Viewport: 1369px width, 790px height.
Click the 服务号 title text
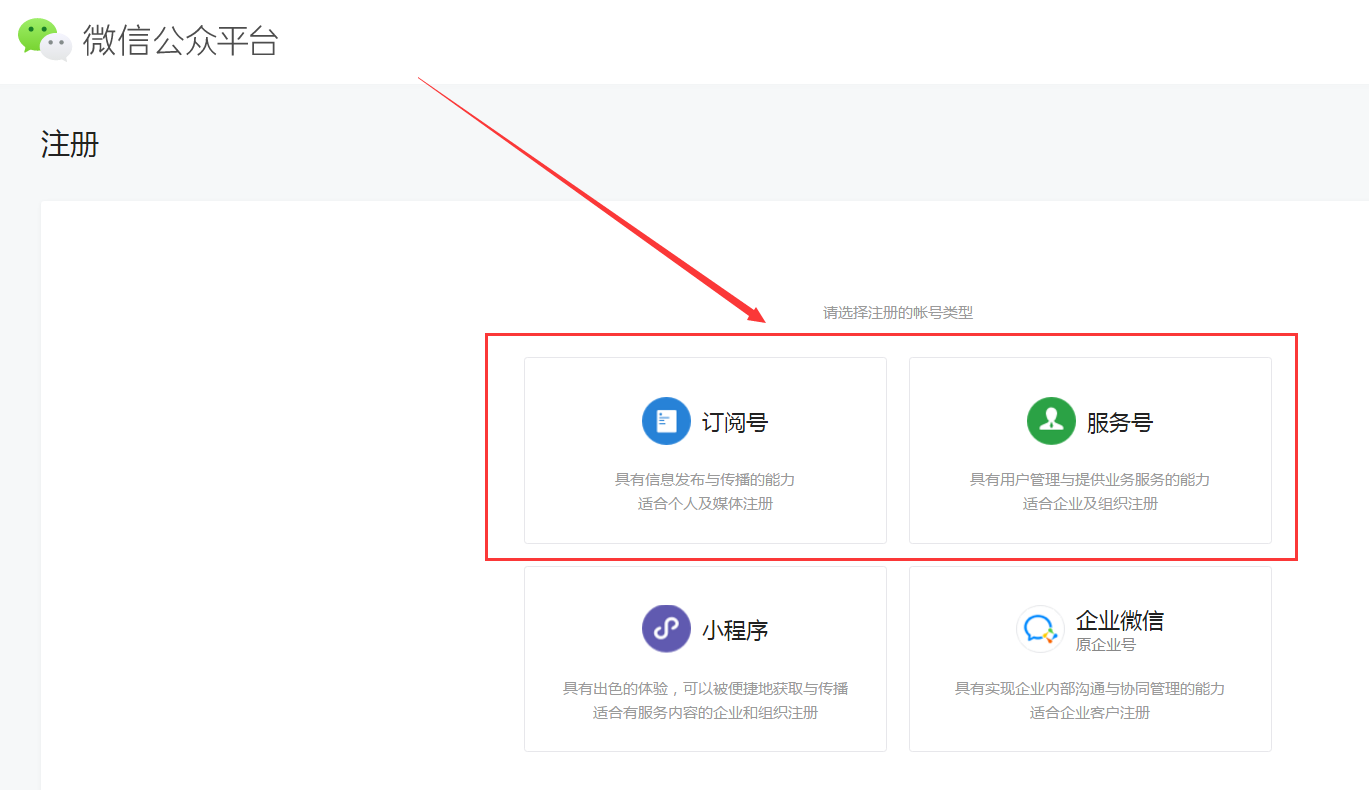point(1120,422)
